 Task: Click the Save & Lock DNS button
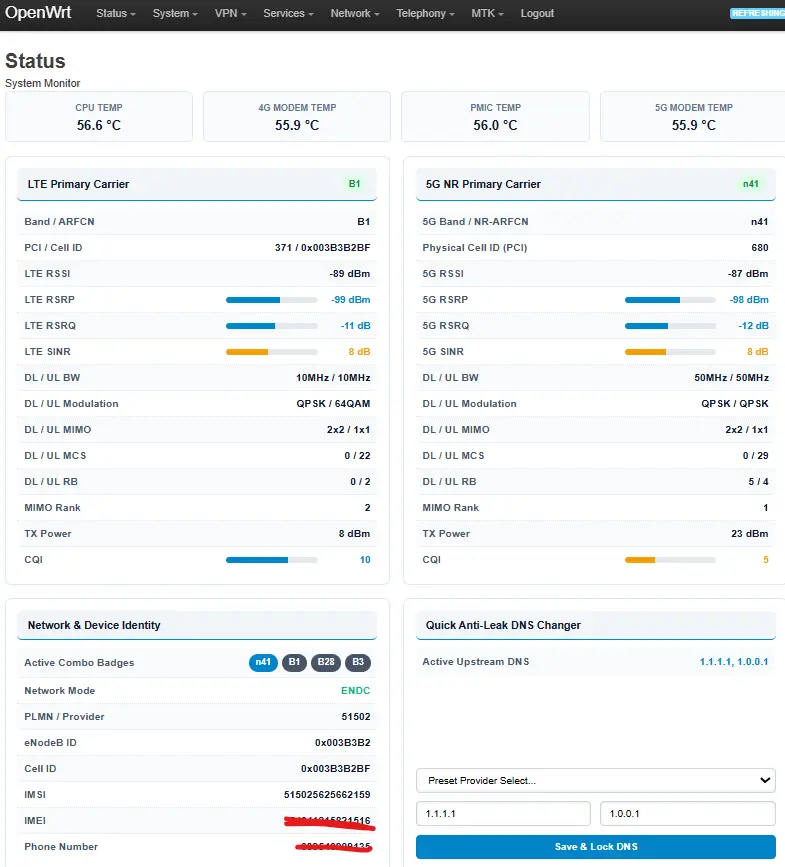click(x=595, y=847)
